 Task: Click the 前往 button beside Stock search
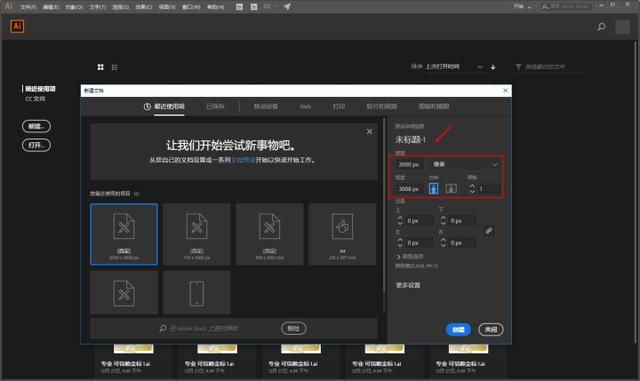pyautogui.click(x=293, y=328)
